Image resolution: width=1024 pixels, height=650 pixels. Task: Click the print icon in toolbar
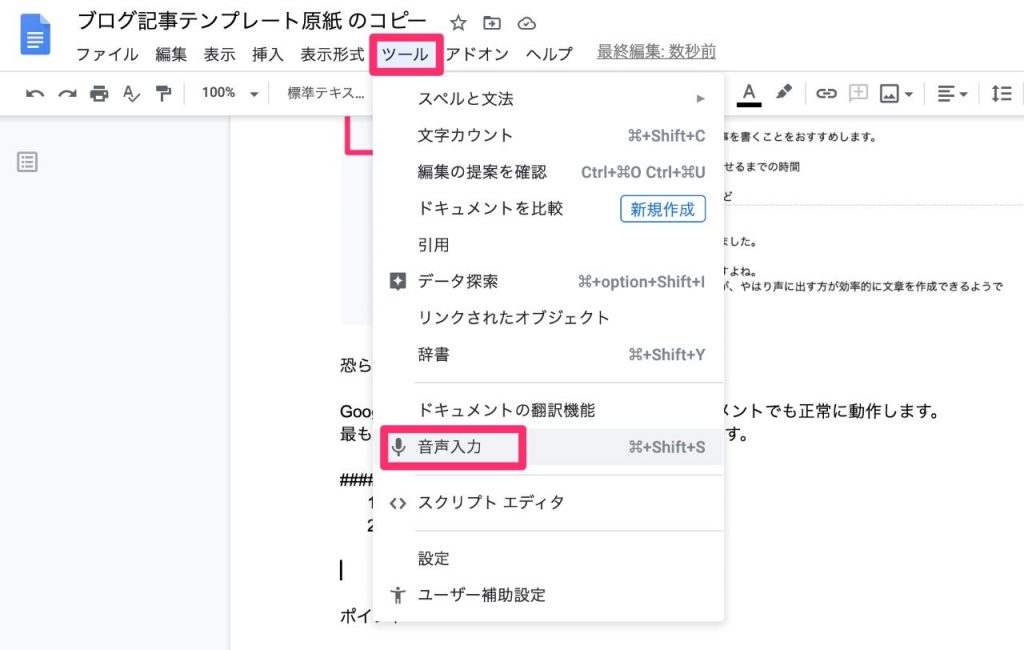point(99,93)
